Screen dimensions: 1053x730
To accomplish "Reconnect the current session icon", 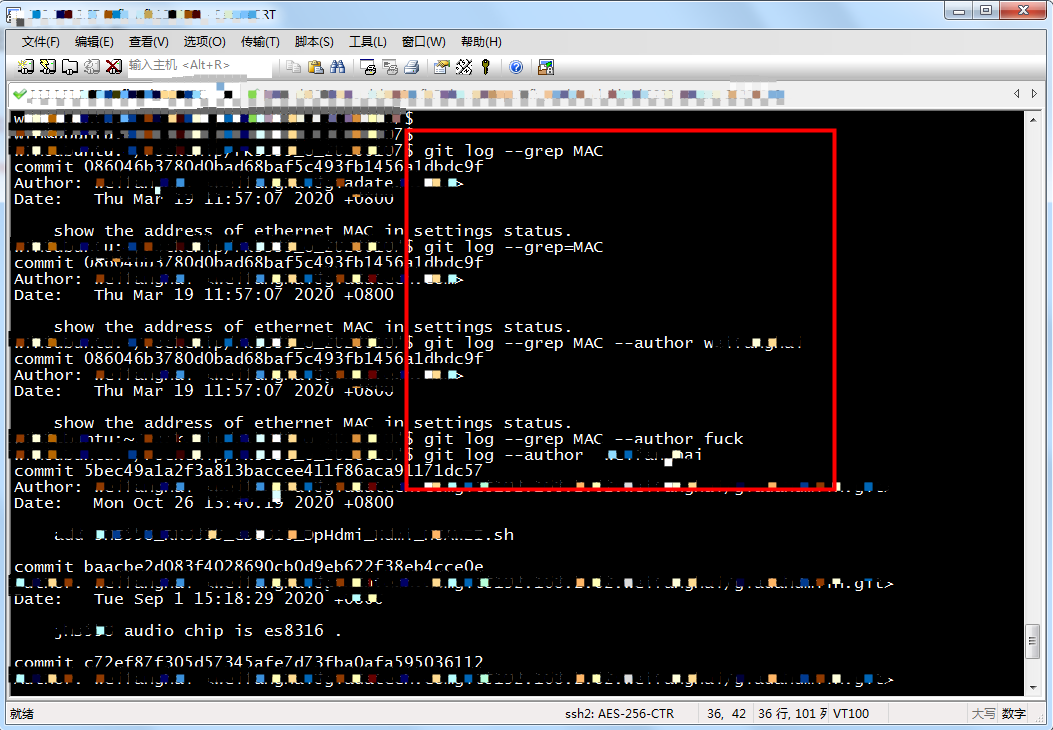I will (x=90, y=66).
